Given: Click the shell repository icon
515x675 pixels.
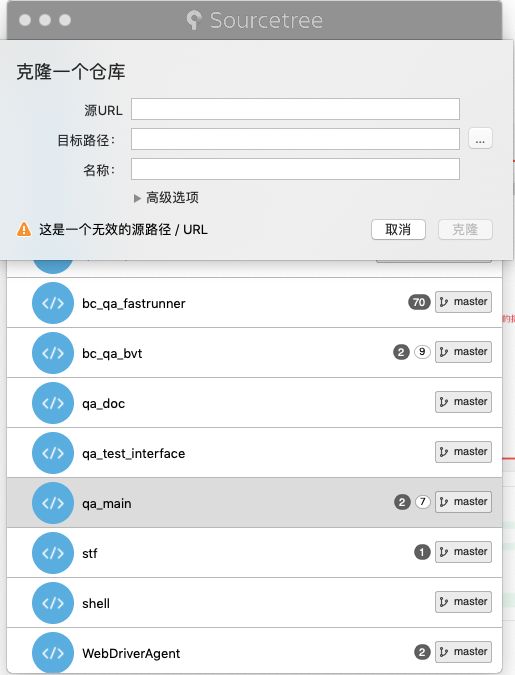Looking at the screenshot, I should [53, 602].
